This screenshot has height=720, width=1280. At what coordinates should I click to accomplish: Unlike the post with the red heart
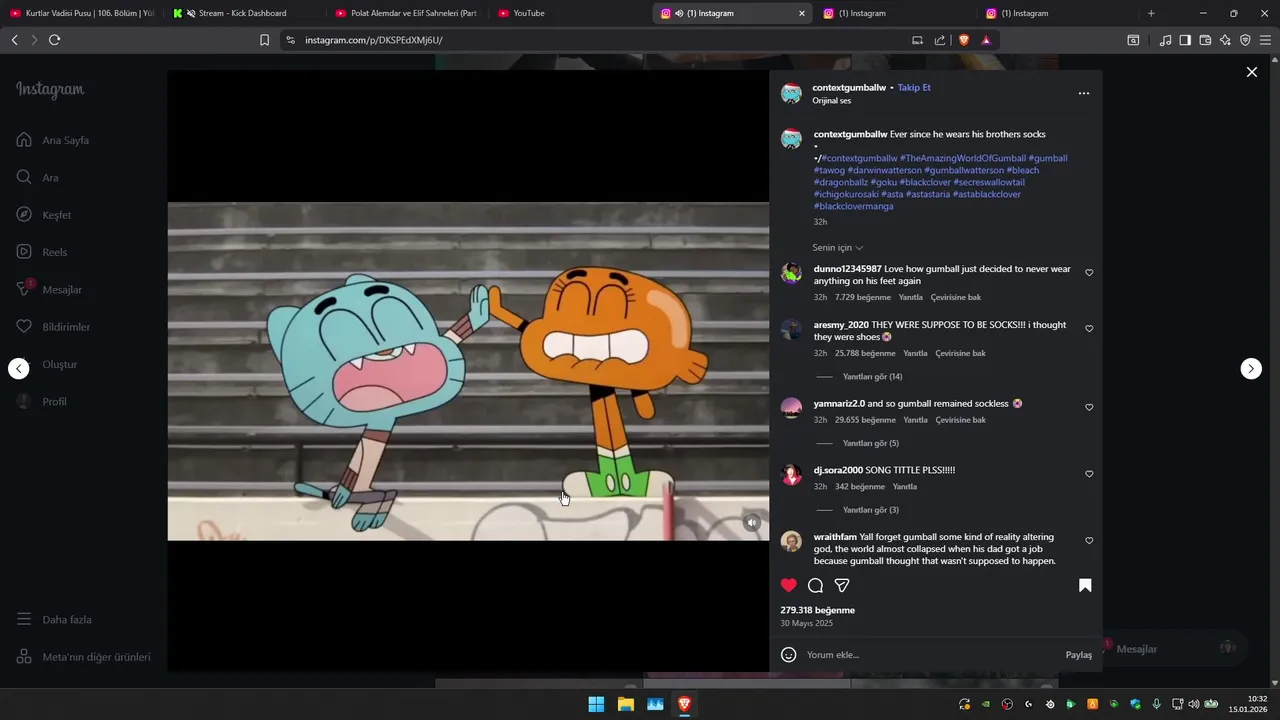789,585
